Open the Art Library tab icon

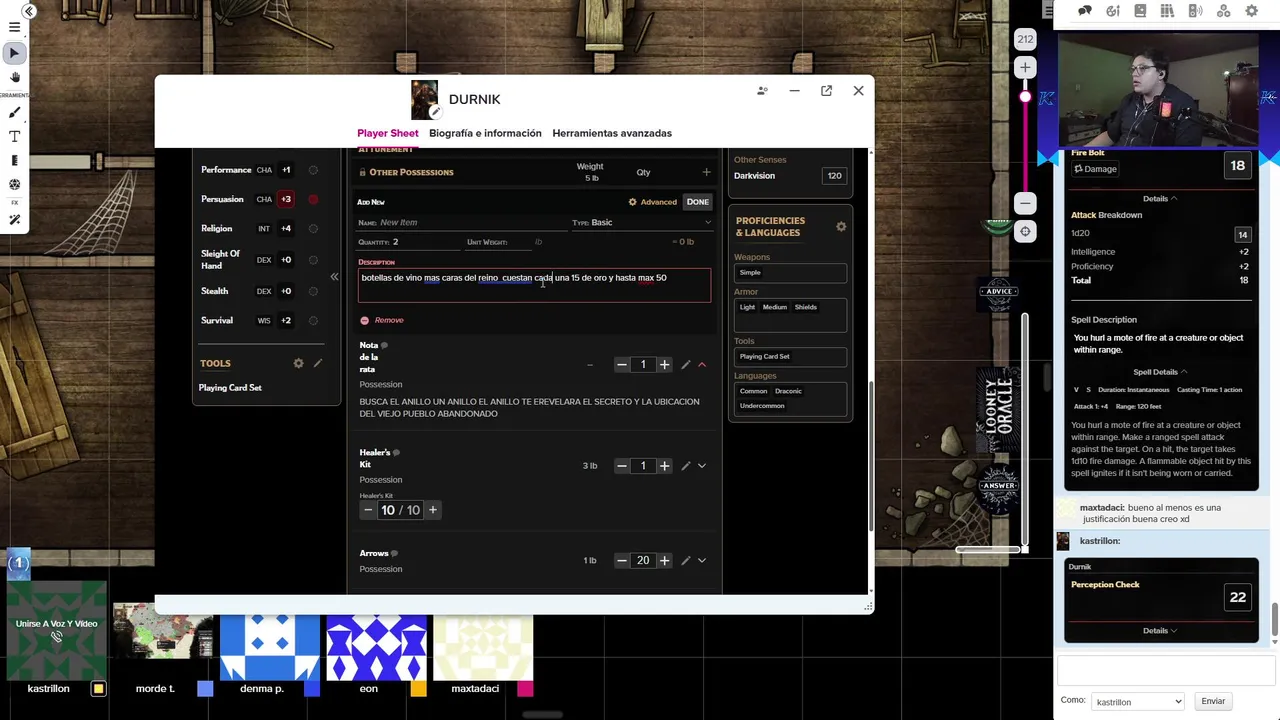1112,11
